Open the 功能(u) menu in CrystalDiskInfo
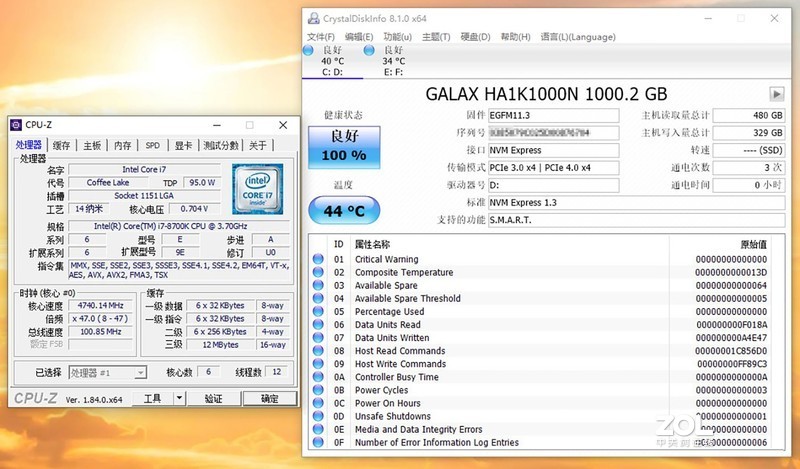The width and height of the screenshot is (800, 469). tap(397, 37)
